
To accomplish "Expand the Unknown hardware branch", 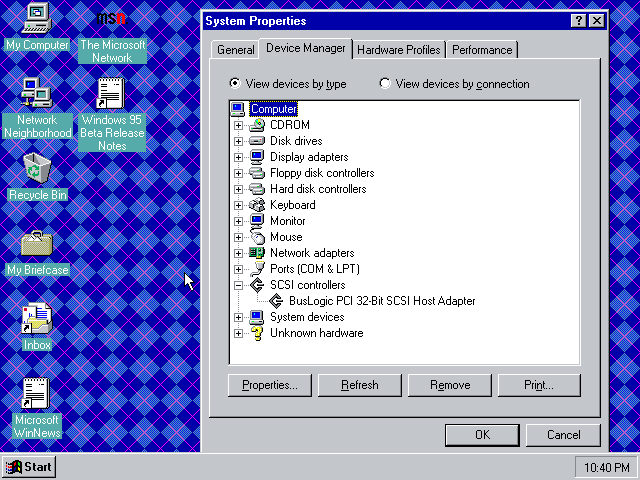I will (x=238, y=333).
